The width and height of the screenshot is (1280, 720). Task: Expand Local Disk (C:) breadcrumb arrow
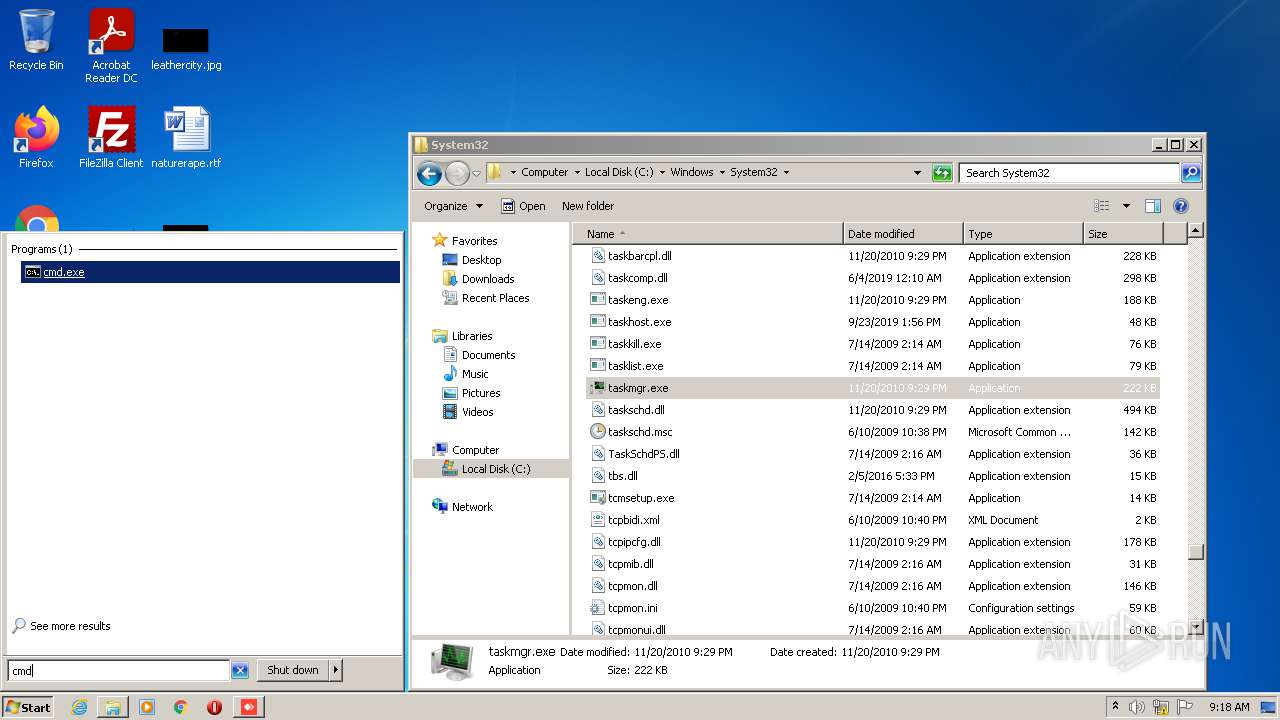point(662,172)
